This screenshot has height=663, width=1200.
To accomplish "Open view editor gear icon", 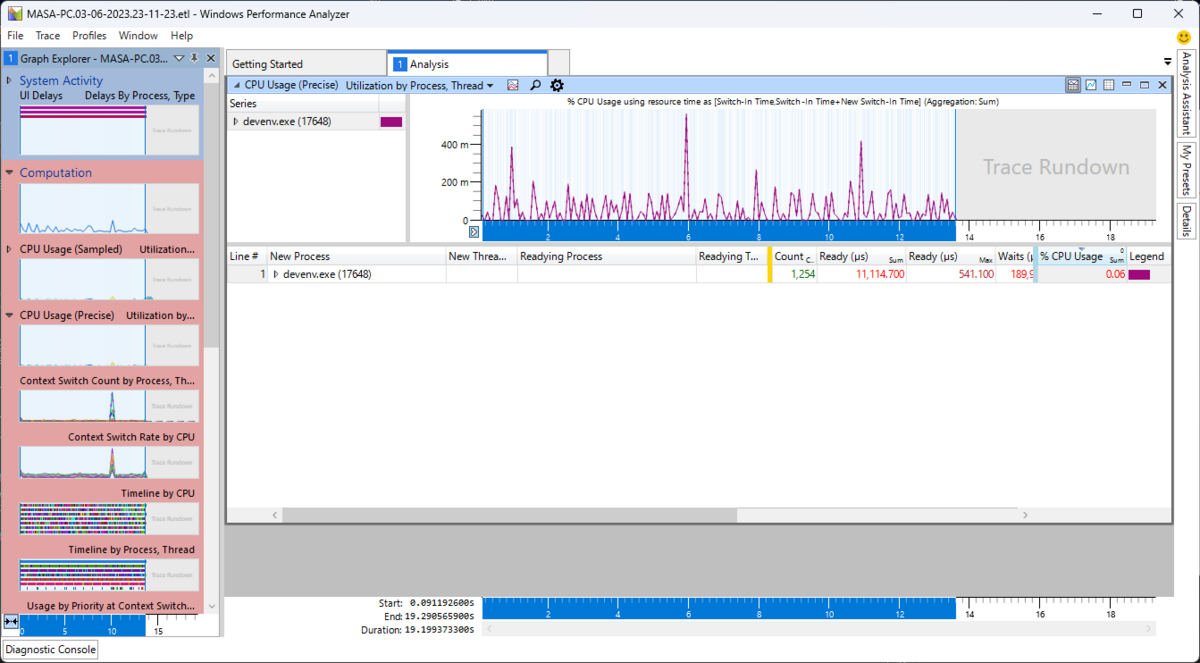I will tap(557, 86).
